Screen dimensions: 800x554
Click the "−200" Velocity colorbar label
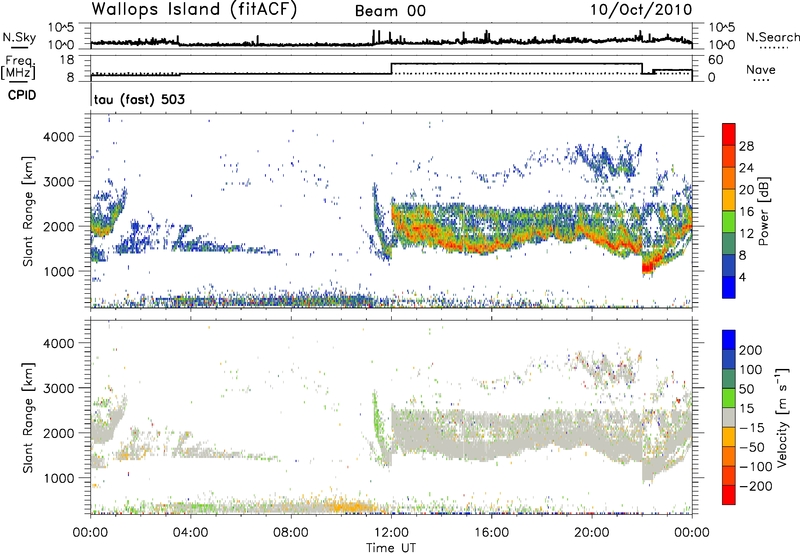click(x=756, y=486)
